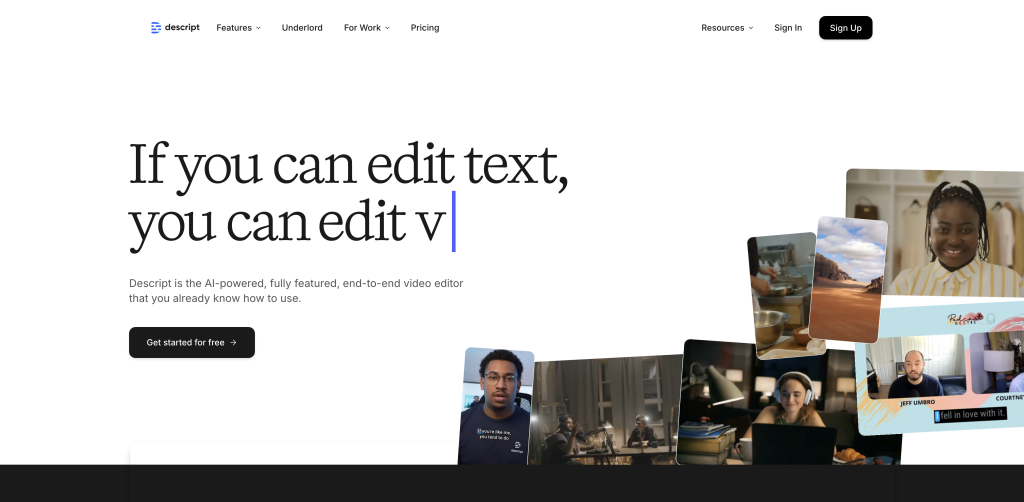1024x502 pixels.
Task: Open the podcast studio video thumbnail
Action: point(605,411)
